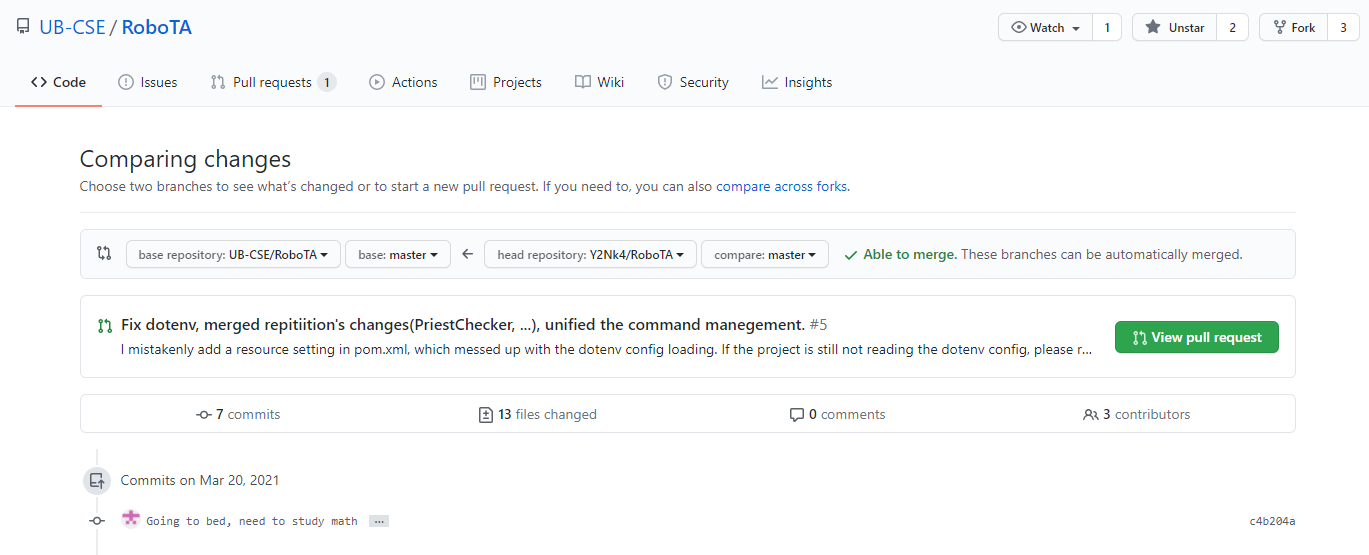The image size is (1369, 555).
Task: Click the Pull requests count badge 1
Action: 327,82
